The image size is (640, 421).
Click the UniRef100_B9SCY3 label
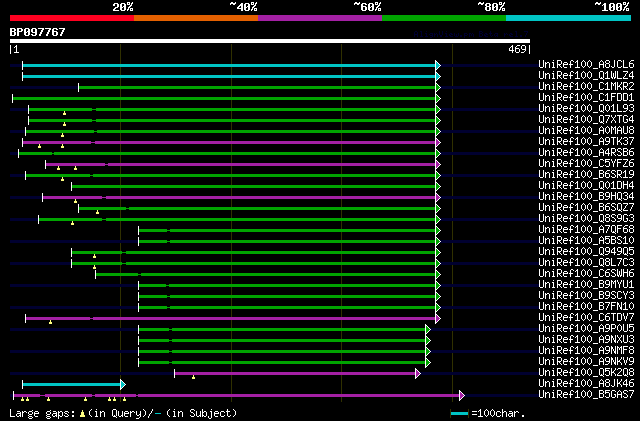click(x=586, y=296)
